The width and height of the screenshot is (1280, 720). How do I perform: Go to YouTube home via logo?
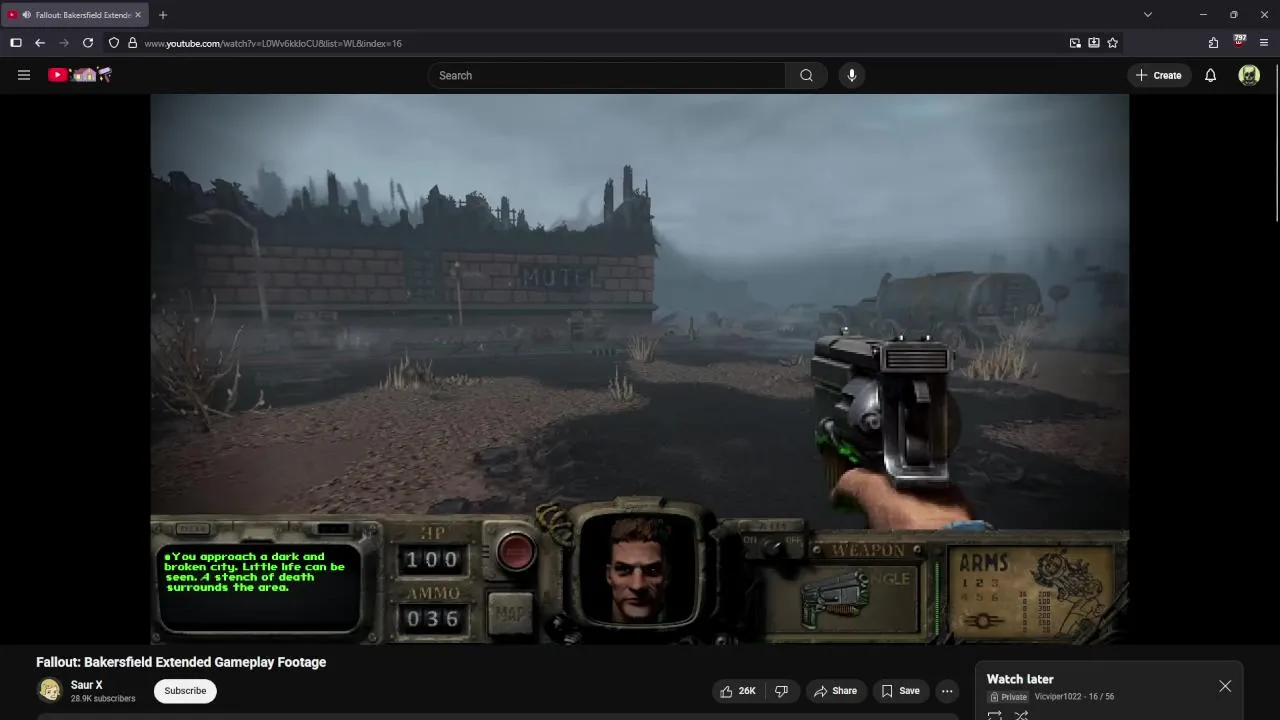coord(80,75)
